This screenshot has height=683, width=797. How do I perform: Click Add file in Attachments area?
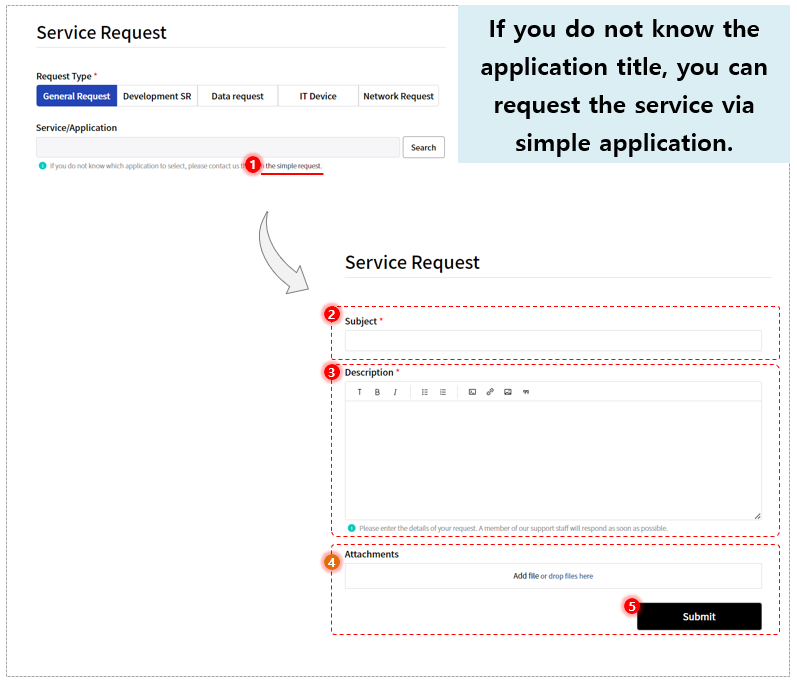click(526, 576)
